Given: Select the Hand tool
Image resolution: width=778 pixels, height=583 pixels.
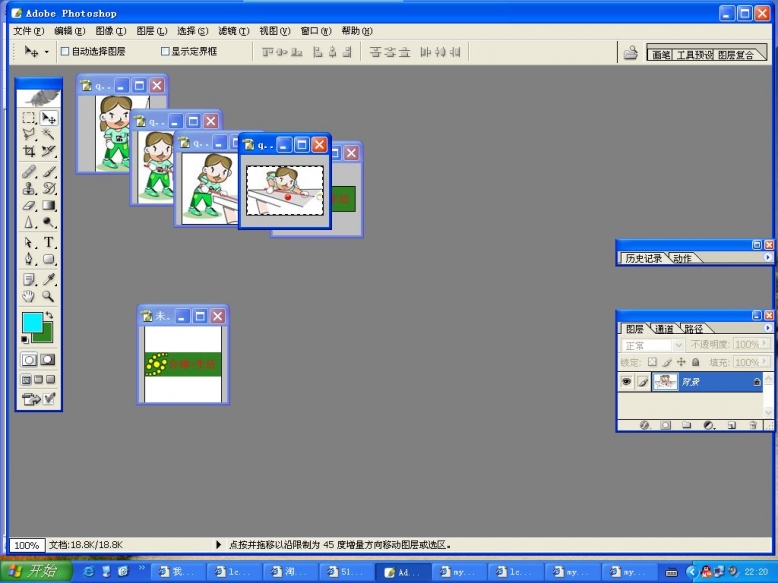Looking at the screenshot, I should click(29, 296).
